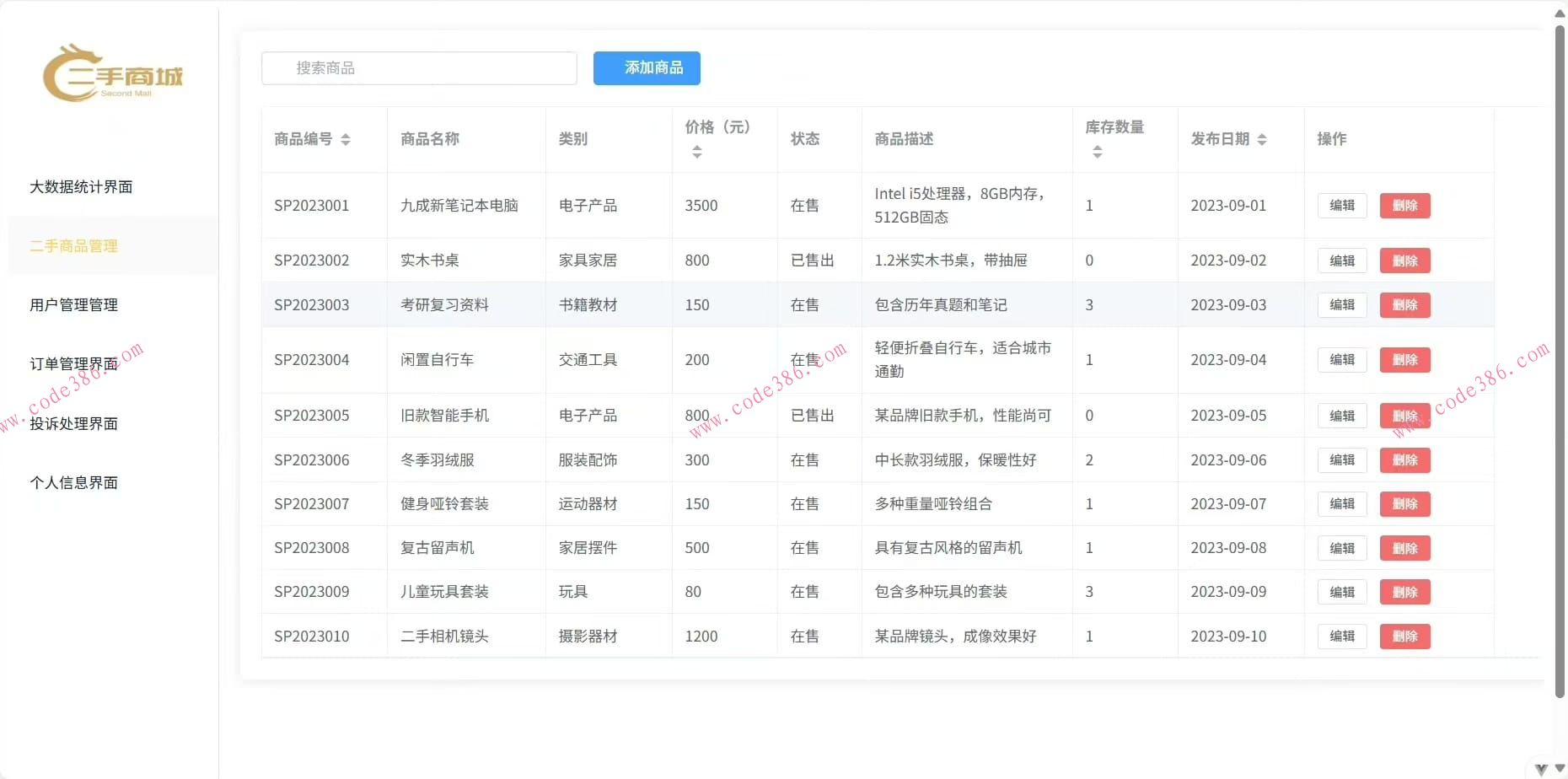Open the 个人信息界面 page
This screenshot has height=779, width=1568.
74,482
